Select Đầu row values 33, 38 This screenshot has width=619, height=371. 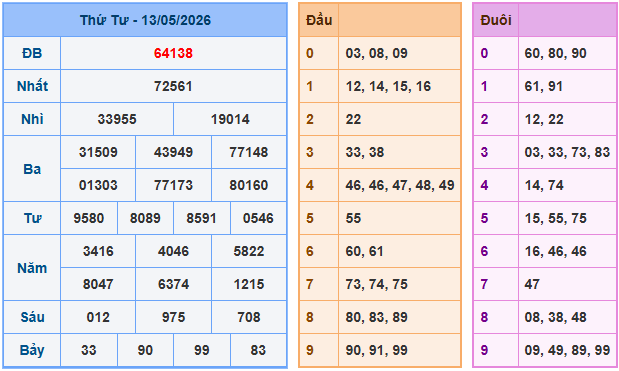click(x=365, y=152)
